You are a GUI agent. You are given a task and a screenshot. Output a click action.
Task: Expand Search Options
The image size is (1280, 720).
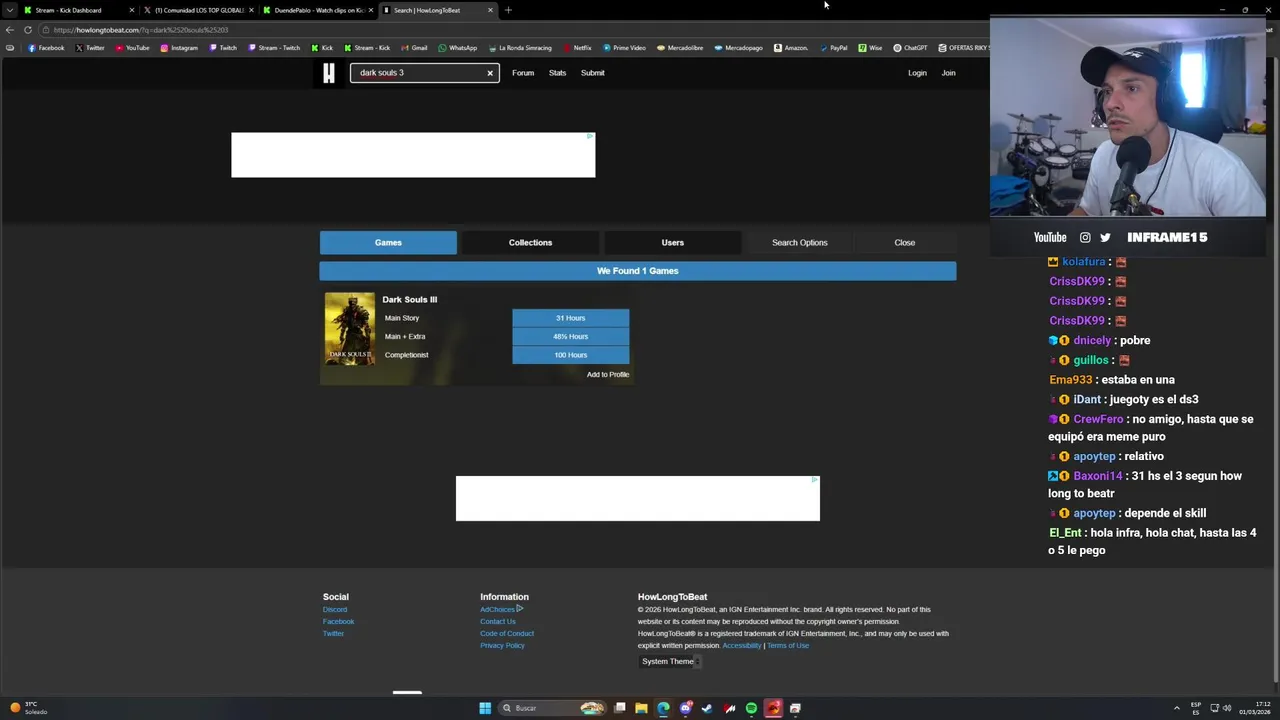(x=799, y=242)
